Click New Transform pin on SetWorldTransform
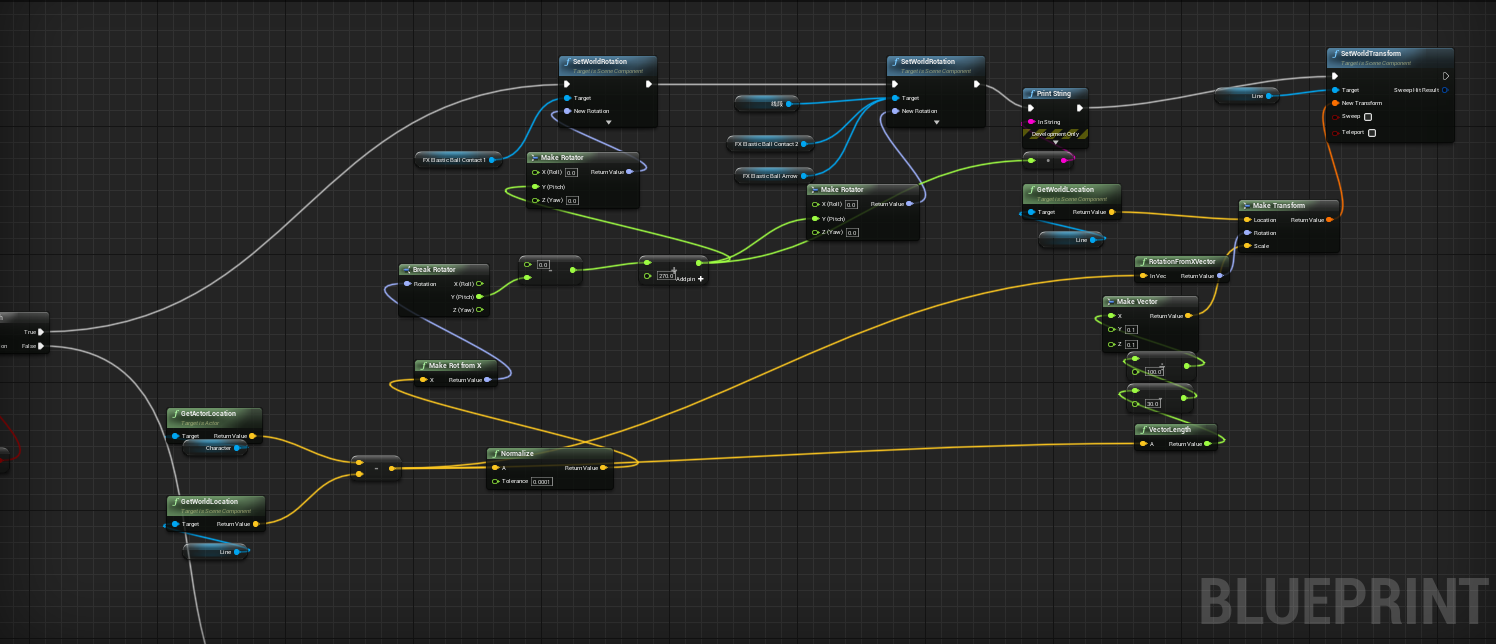This screenshot has height=644, width=1496. pyautogui.click(x=1335, y=103)
